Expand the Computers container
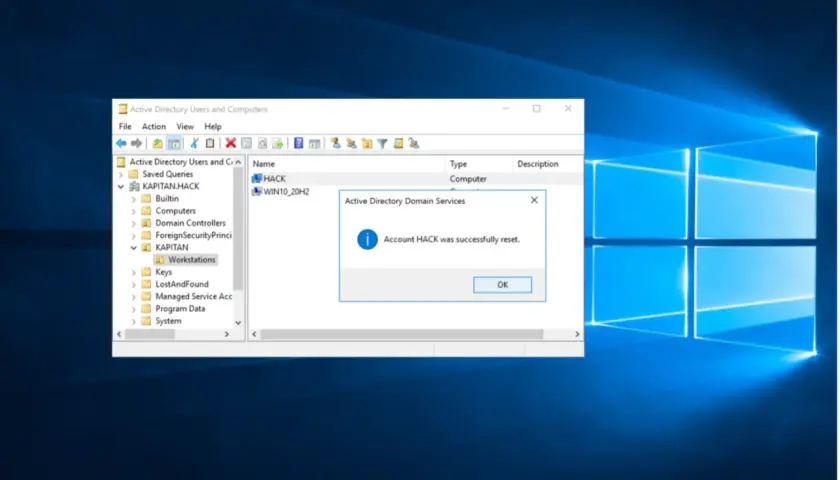Image resolution: width=840 pixels, height=480 pixels. pos(133,211)
